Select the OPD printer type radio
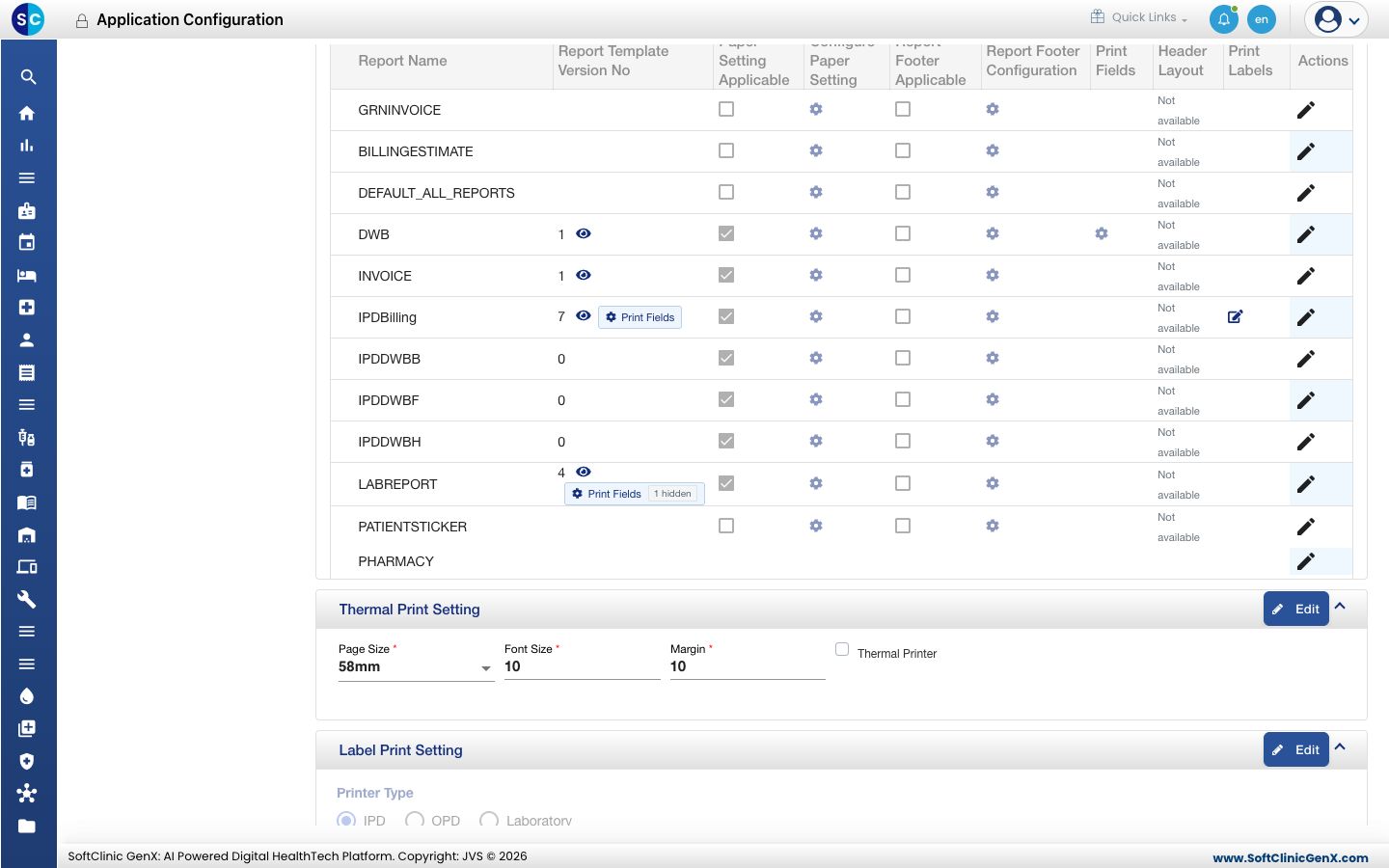 (415, 820)
